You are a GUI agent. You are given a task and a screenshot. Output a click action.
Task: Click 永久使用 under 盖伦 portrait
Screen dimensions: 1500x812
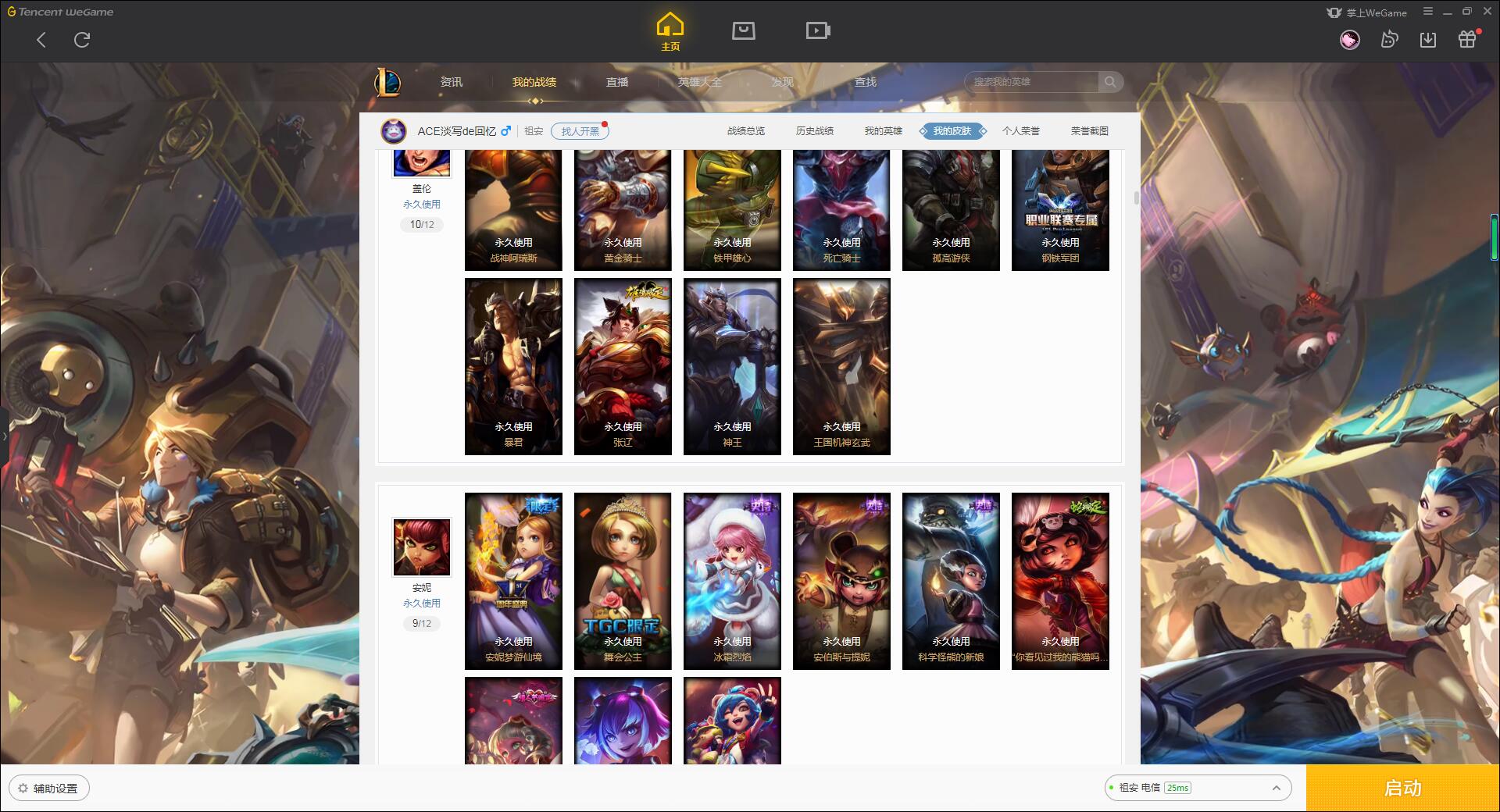point(422,205)
